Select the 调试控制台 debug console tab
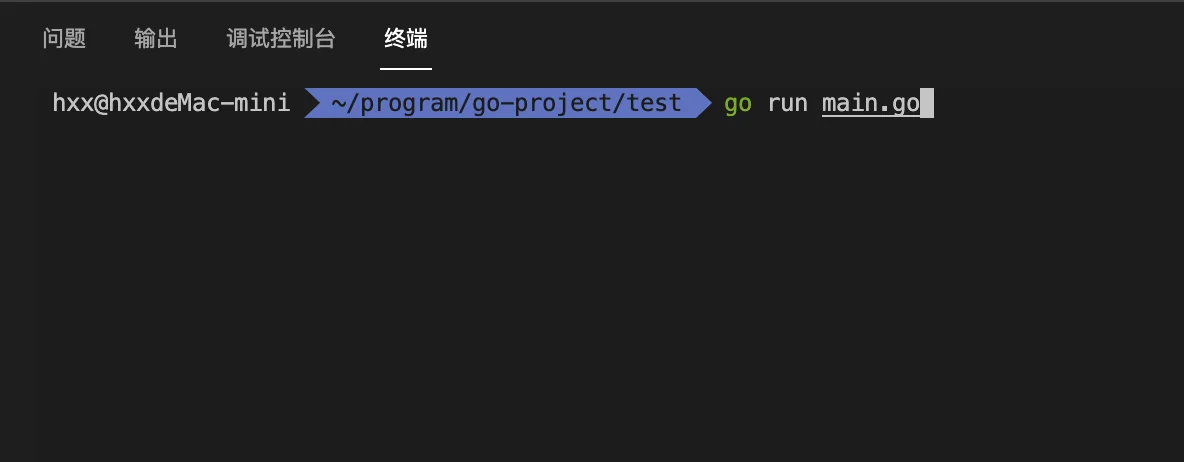 click(280, 38)
